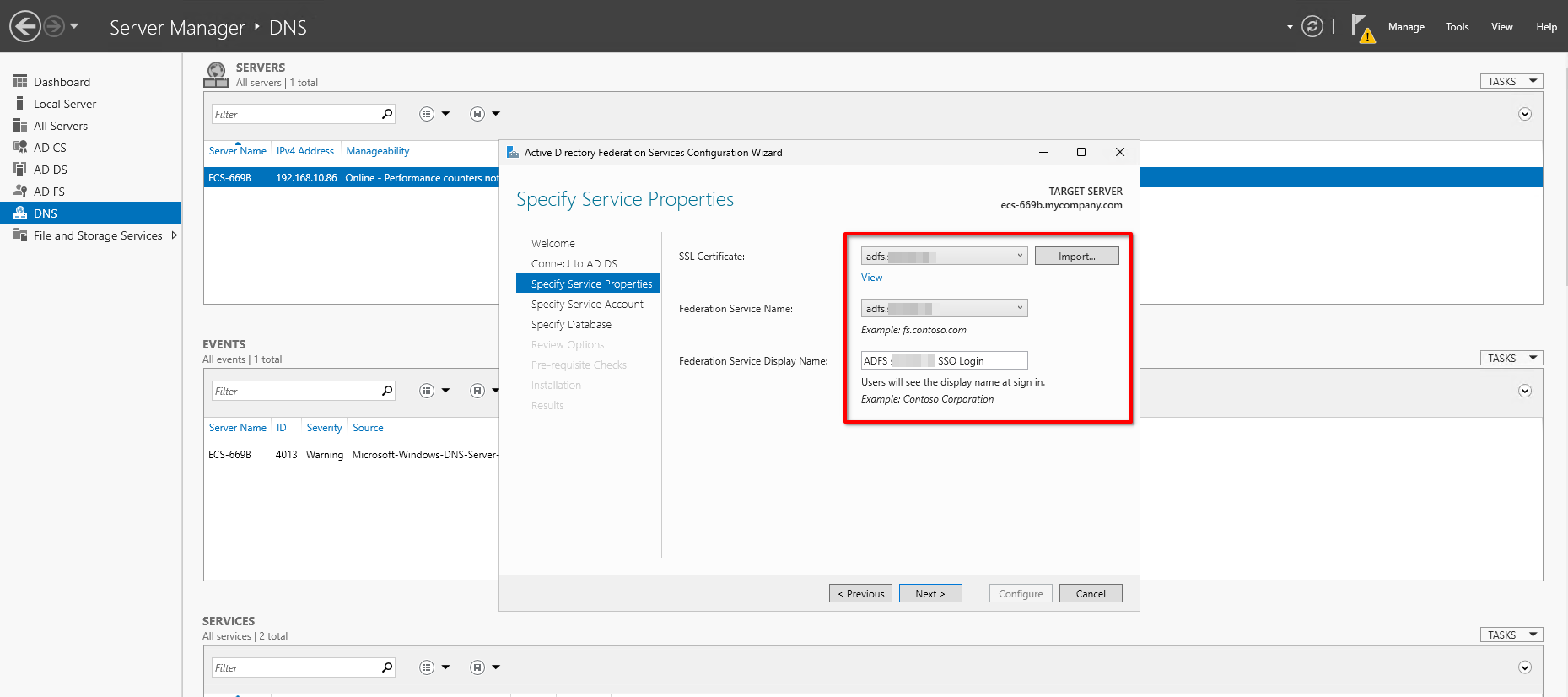Click the refresh icon in the header
Screen dimensions: 1568x697
pyautogui.click(x=1312, y=26)
